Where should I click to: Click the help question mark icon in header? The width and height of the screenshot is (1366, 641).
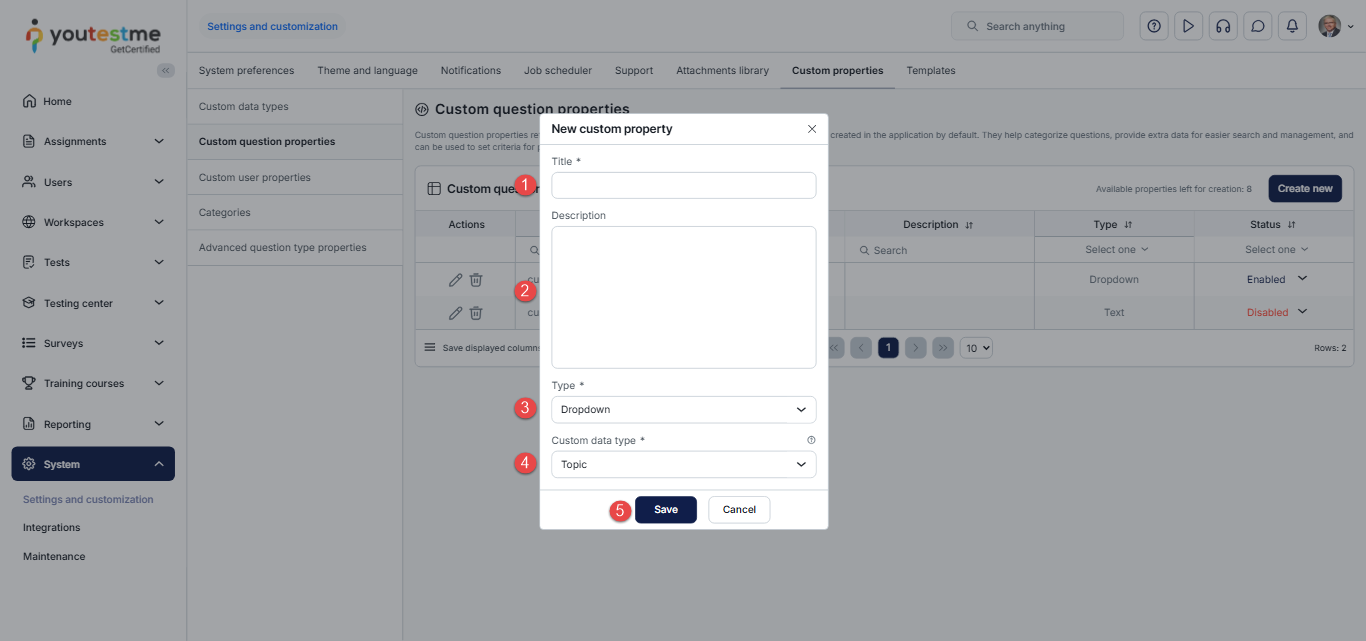coord(1154,26)
